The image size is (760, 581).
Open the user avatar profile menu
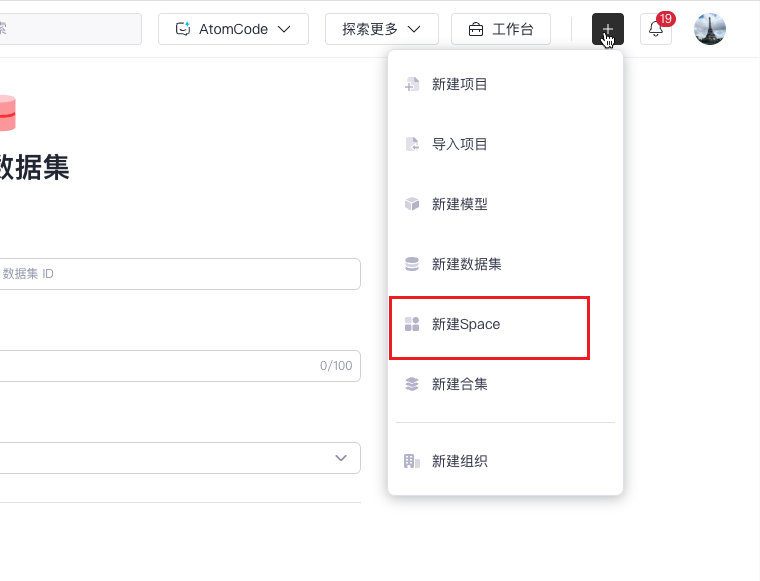coord(710,29)
